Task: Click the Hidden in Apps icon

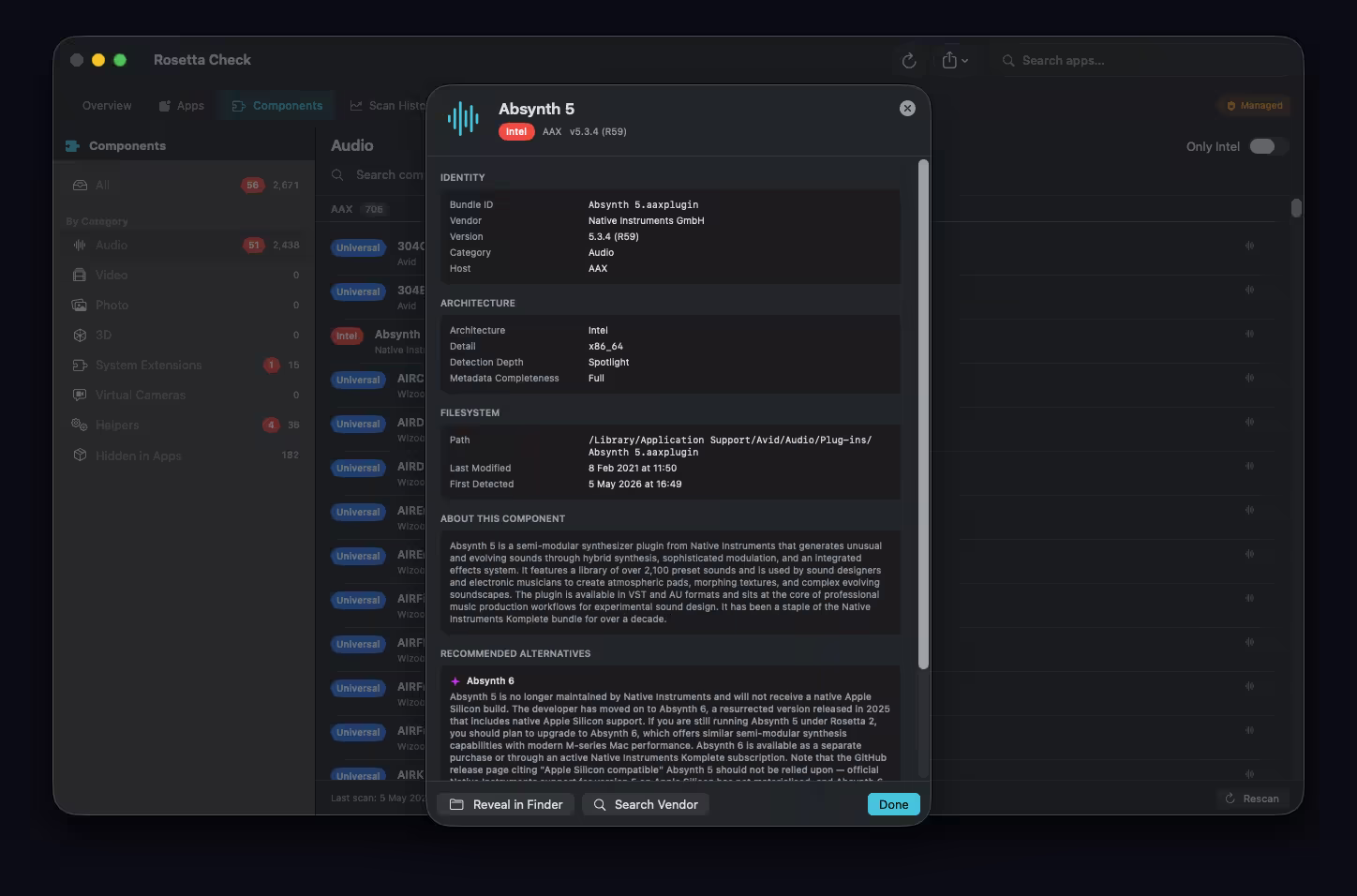Action: pyautogui.click(x=80, y=455)
